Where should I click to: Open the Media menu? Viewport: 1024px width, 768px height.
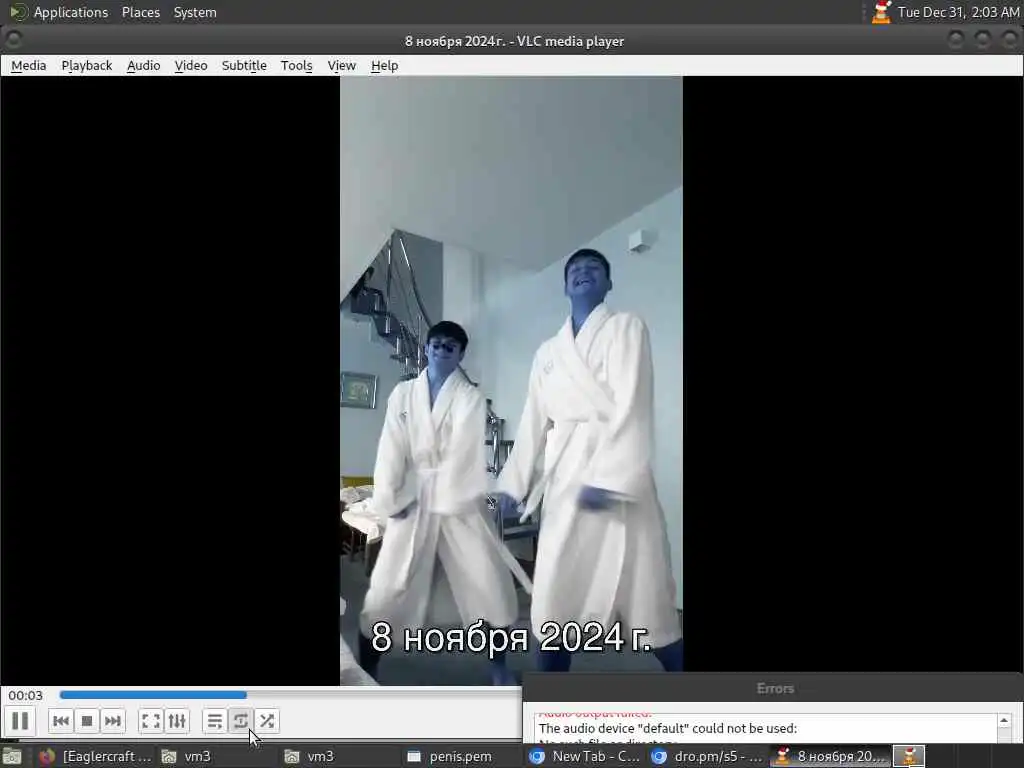pyautogui.click(x=29, y=65)
